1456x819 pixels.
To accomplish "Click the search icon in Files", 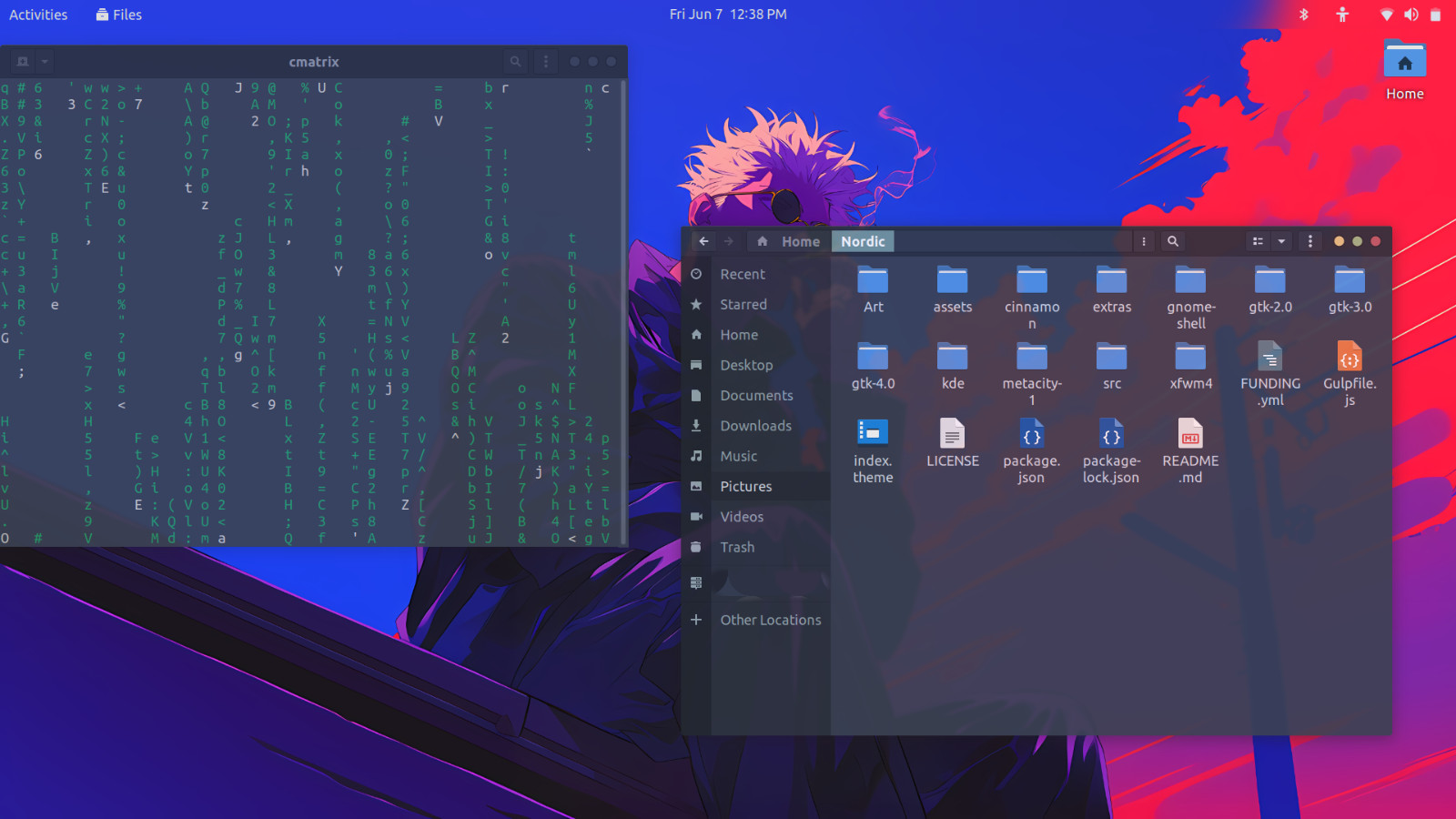I will click(x=1173, y=241).
